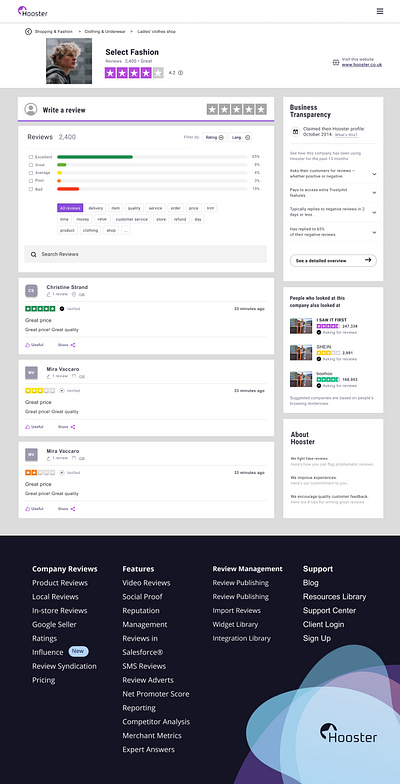
Task: Open Video Reviews in the footer
Action: [146, 583]
